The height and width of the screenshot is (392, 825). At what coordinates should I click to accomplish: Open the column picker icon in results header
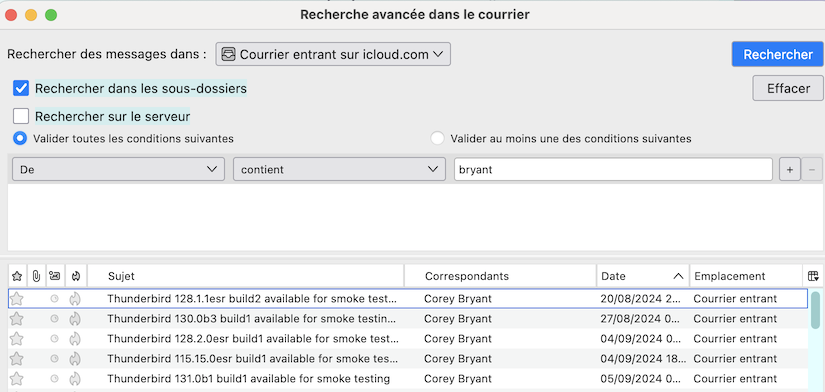813,276
